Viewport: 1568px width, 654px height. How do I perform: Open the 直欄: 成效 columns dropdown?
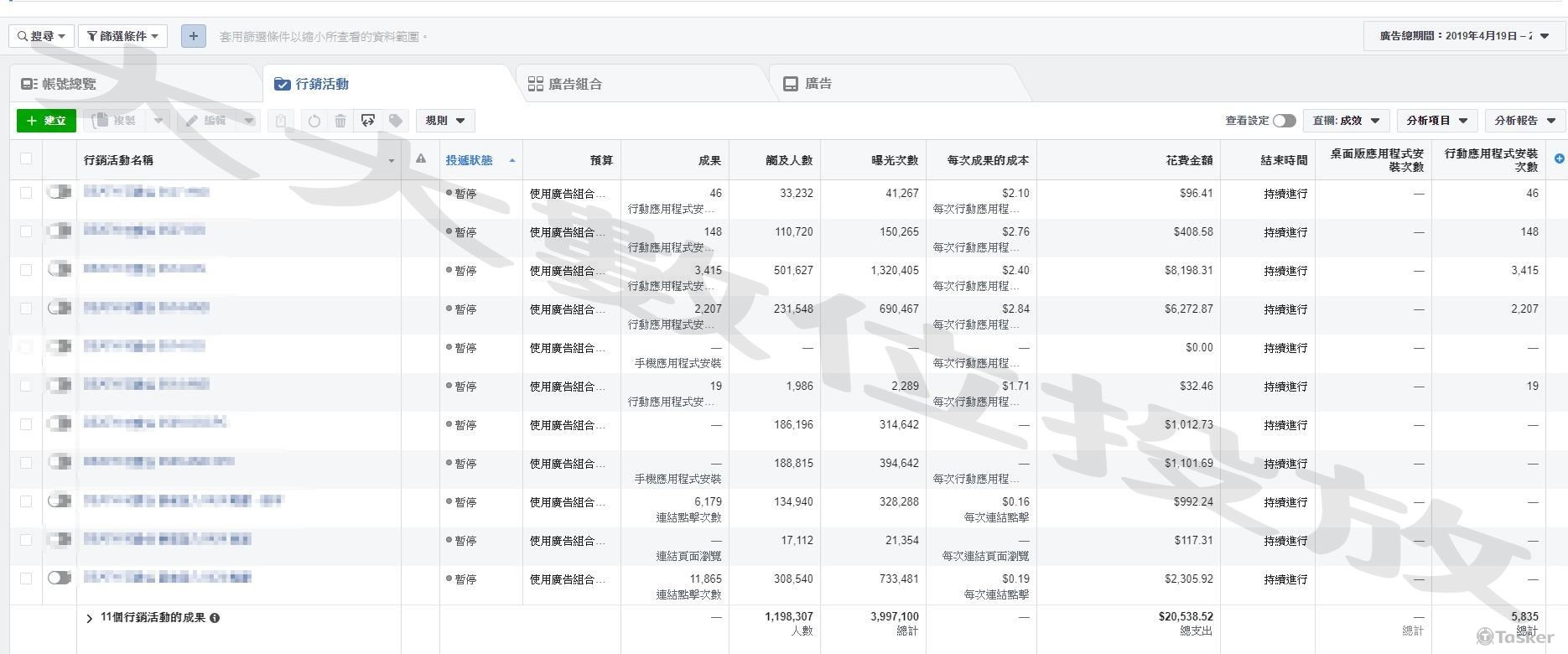point(1346,121)
